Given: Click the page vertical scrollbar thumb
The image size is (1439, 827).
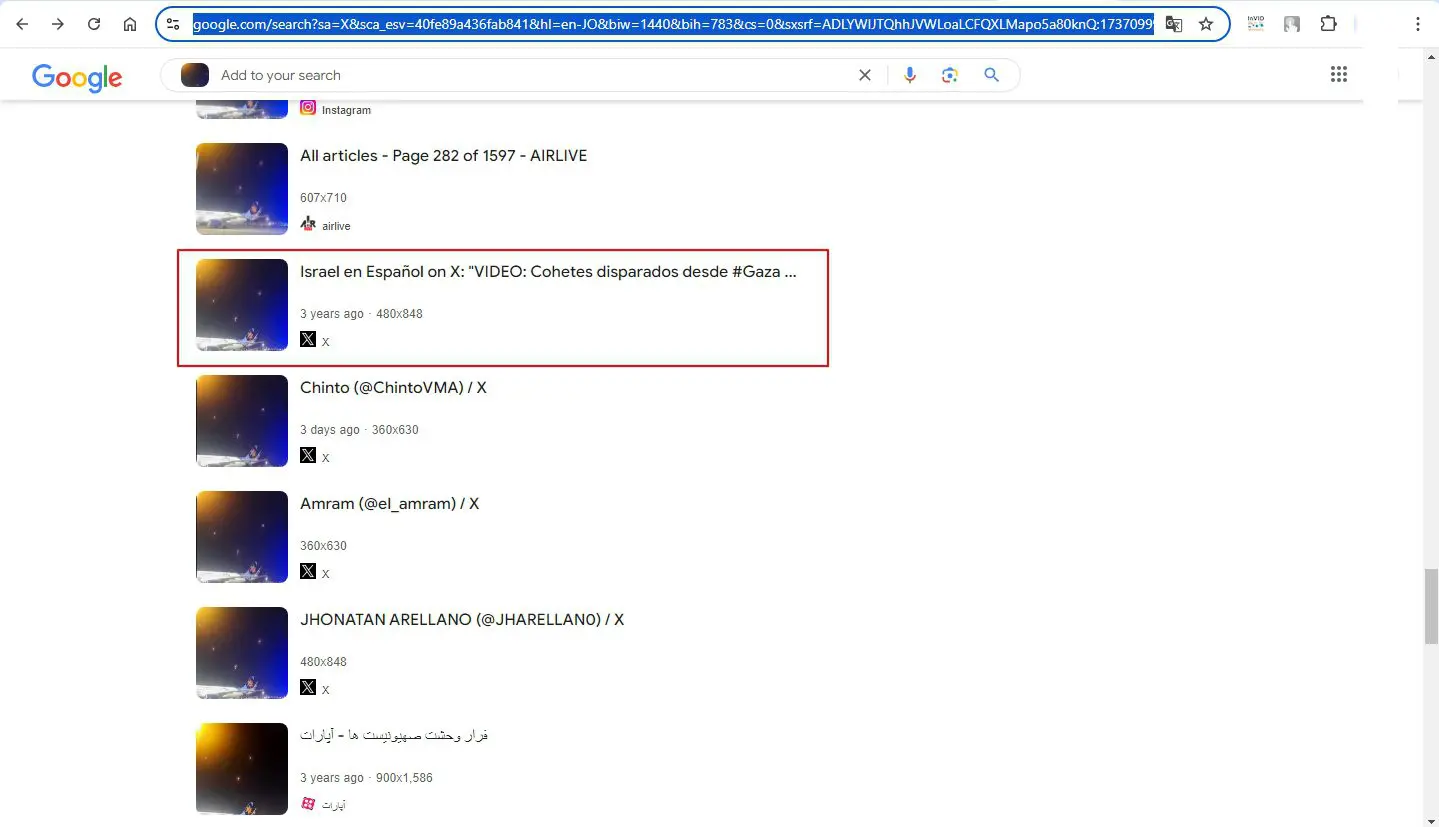Looking at the screenshot, I should coord(1430,606).
